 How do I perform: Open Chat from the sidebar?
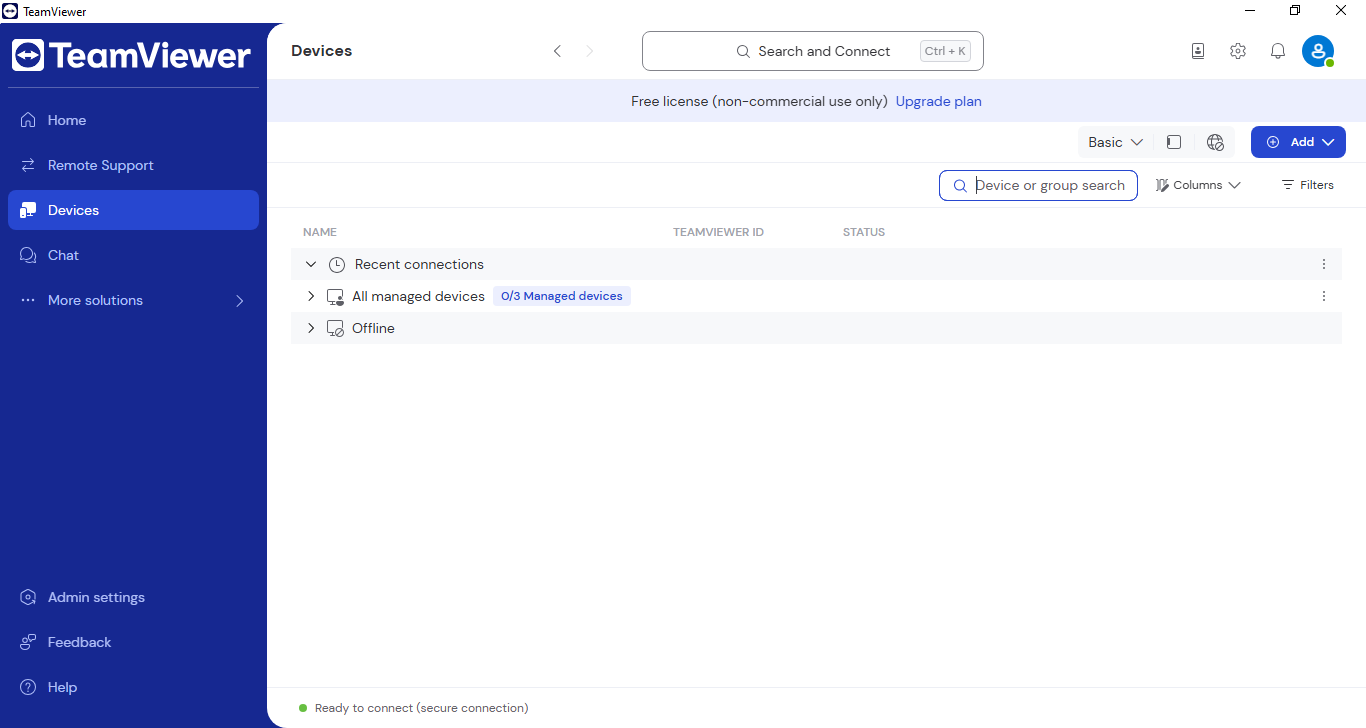[63, 255]
